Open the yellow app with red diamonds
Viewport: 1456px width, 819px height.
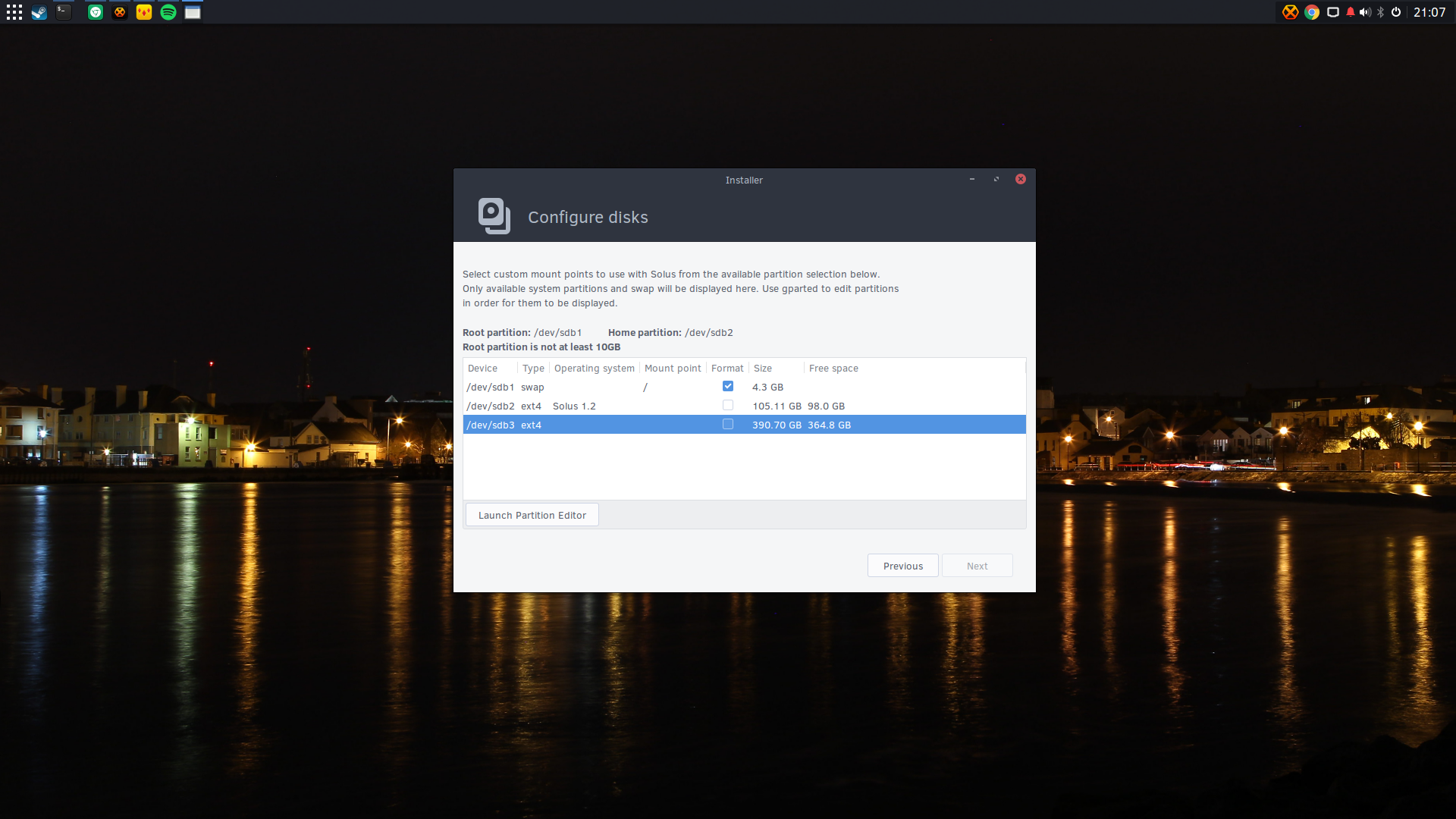(x=144, y=12)
